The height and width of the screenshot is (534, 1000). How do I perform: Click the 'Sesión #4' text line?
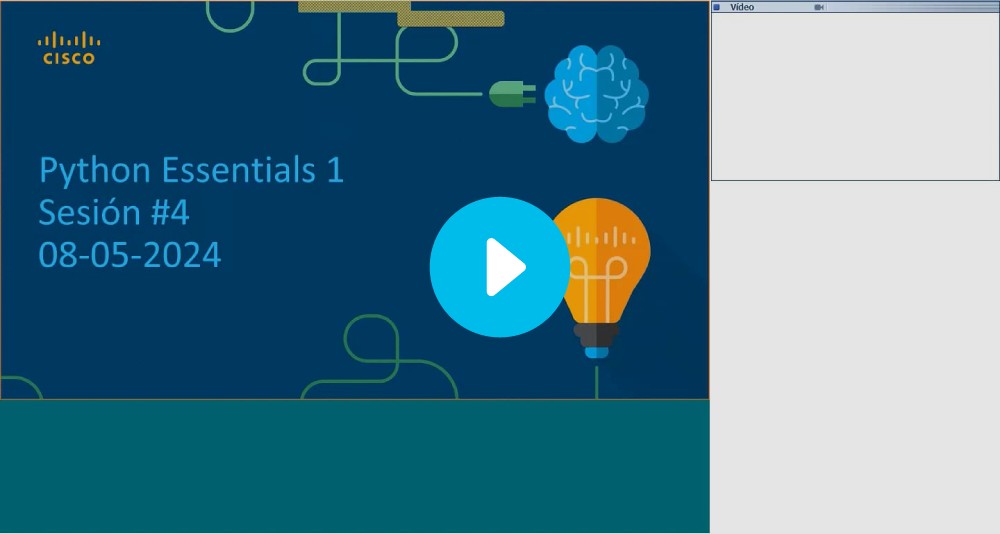pos(114,212)
